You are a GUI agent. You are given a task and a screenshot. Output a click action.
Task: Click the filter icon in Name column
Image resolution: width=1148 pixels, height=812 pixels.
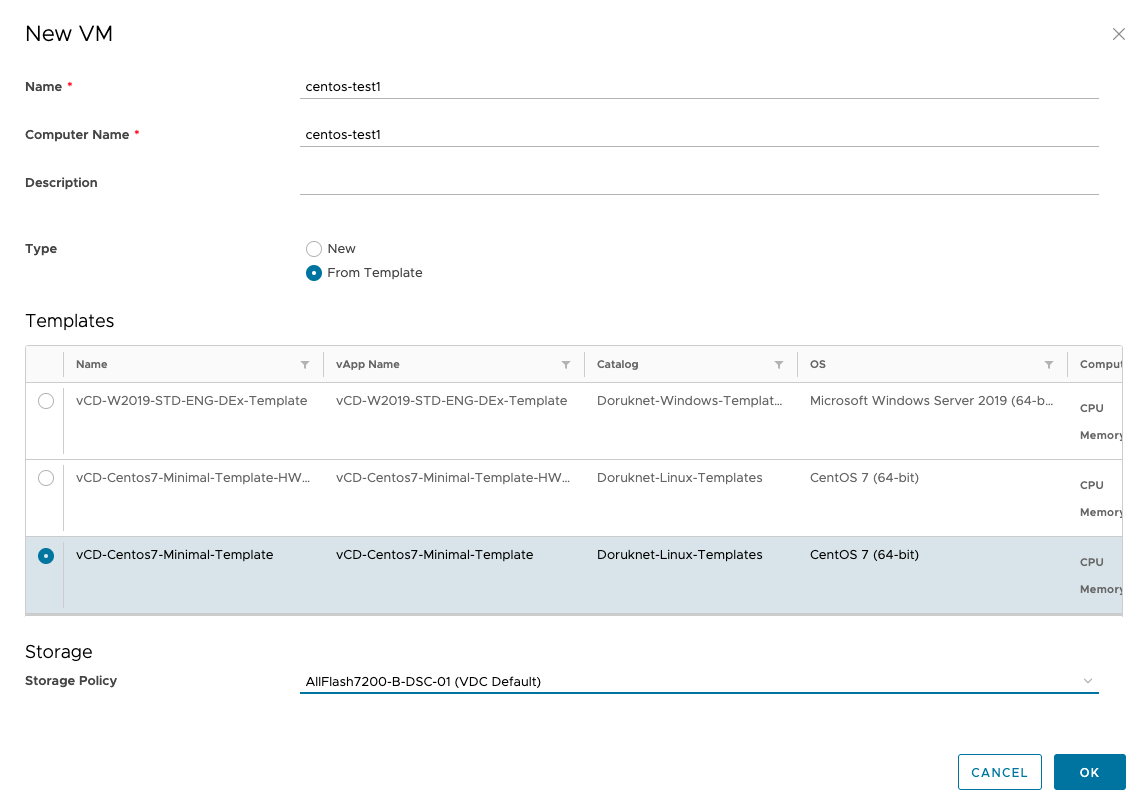(x=305, y=365)
